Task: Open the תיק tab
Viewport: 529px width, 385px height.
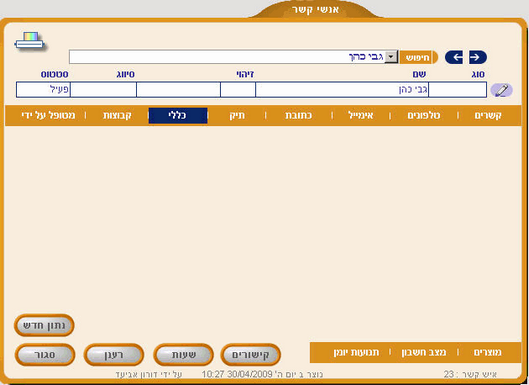Action: click(237, 115)
